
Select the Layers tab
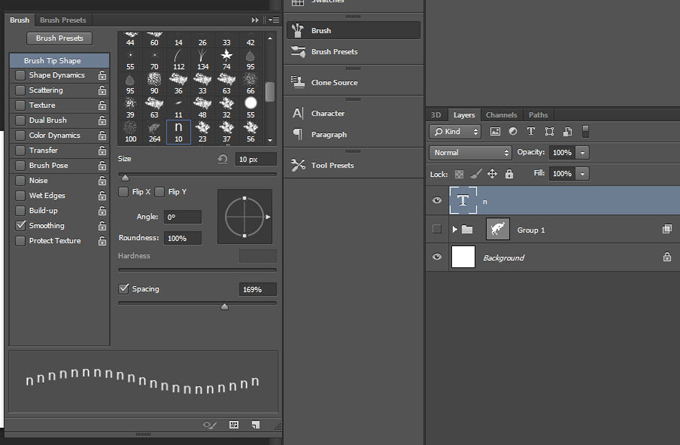click(x=464, y=115)
